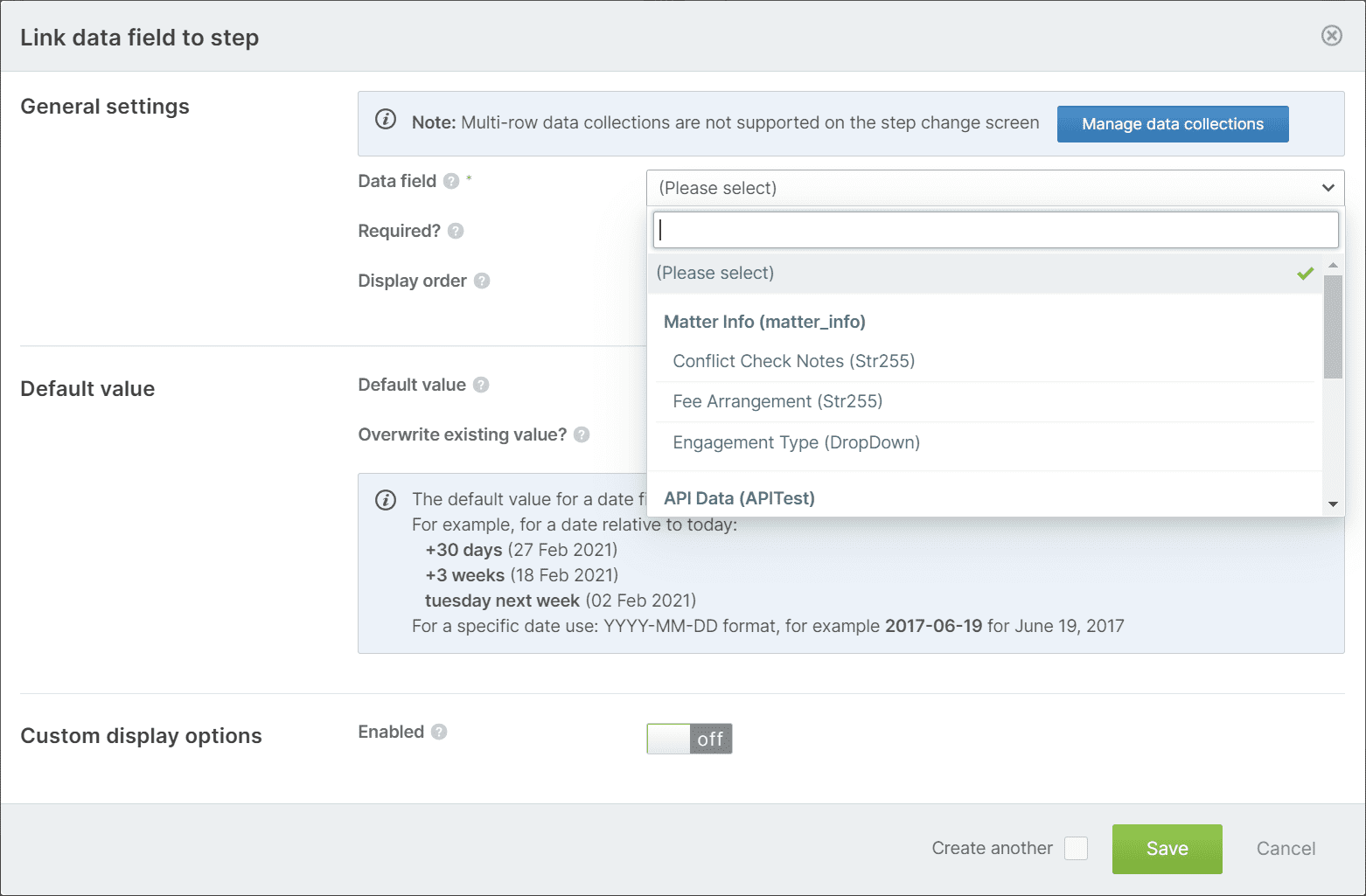1366x896 pixels.
Task: Toggle the Custom display options Enabled switch on
Action: tap(689, 739)
